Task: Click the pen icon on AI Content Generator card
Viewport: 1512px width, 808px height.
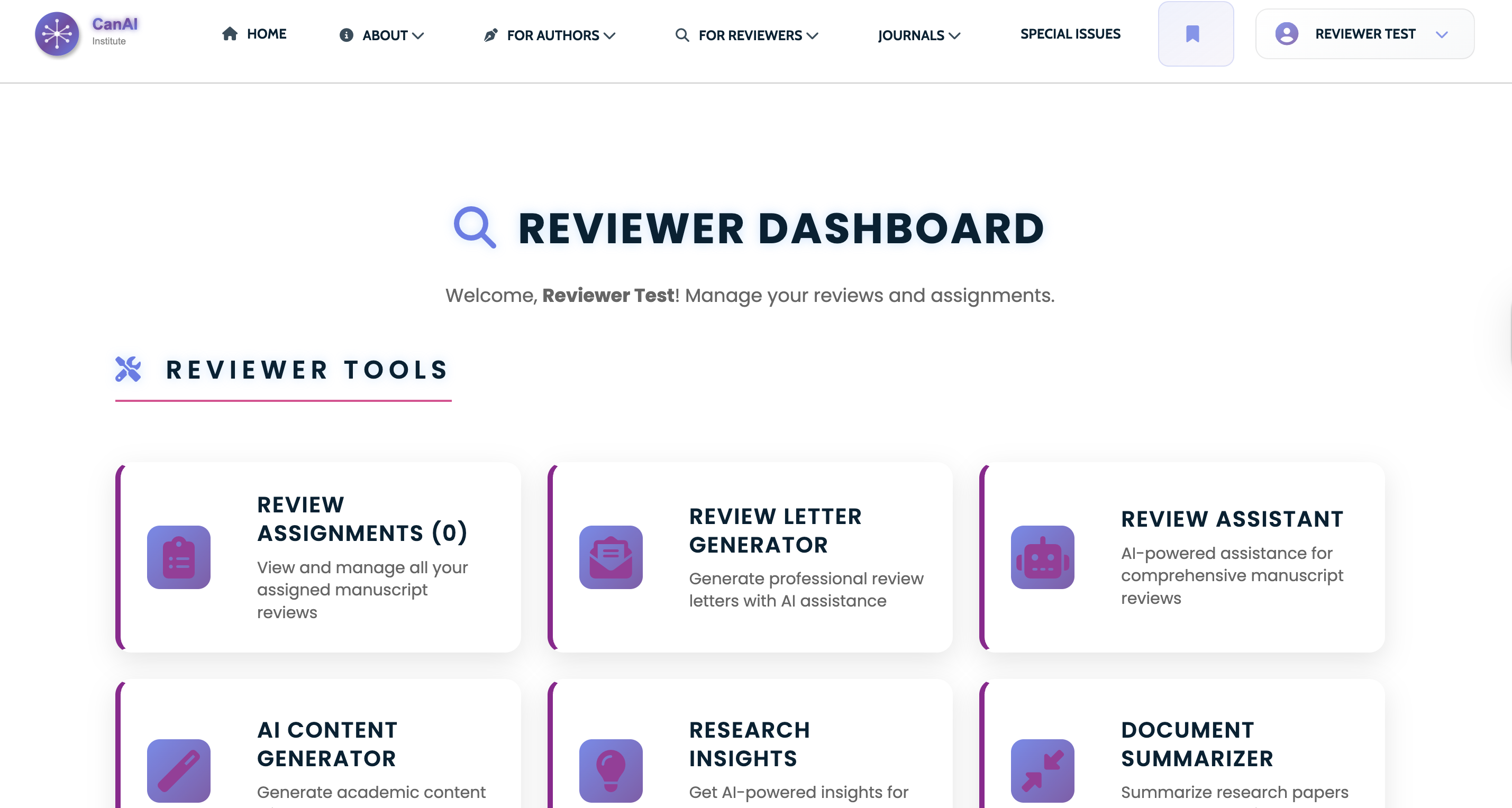Action: pyautogui.click(x=178, y=770)
